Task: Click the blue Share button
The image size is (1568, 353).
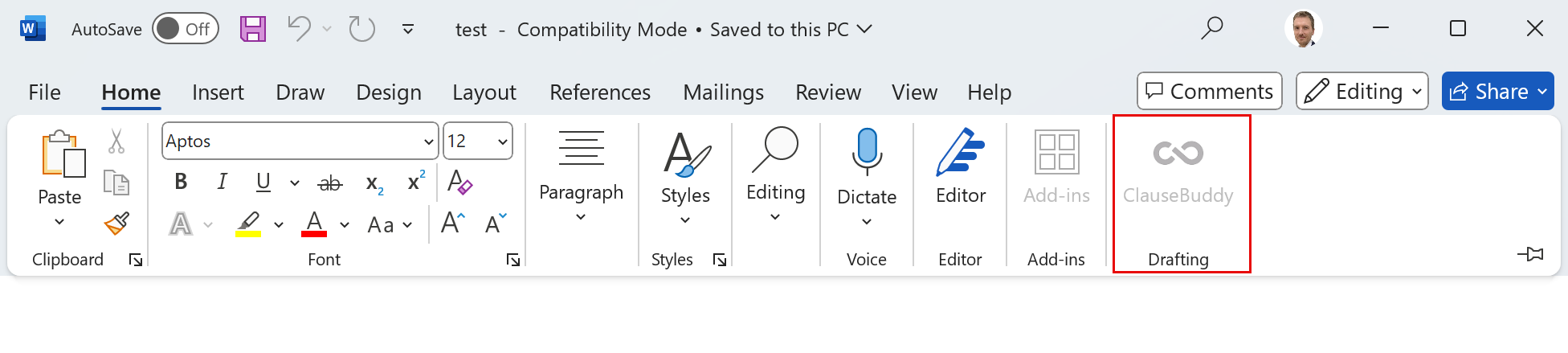Action: pos(1488,92)
